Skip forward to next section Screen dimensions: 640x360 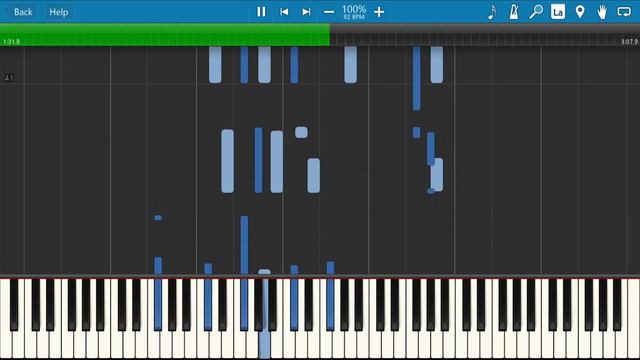(x=306, y=12)
